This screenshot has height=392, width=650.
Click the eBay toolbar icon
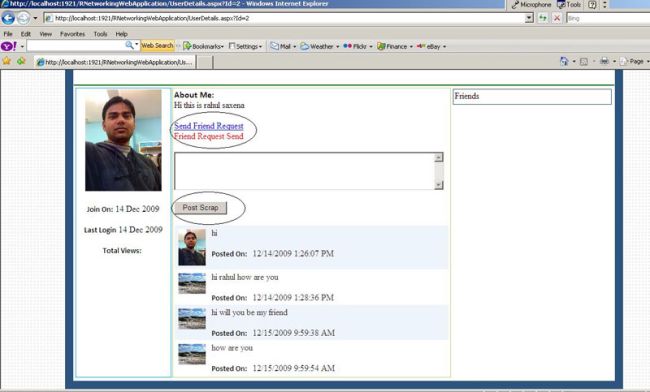click(421, 46)
